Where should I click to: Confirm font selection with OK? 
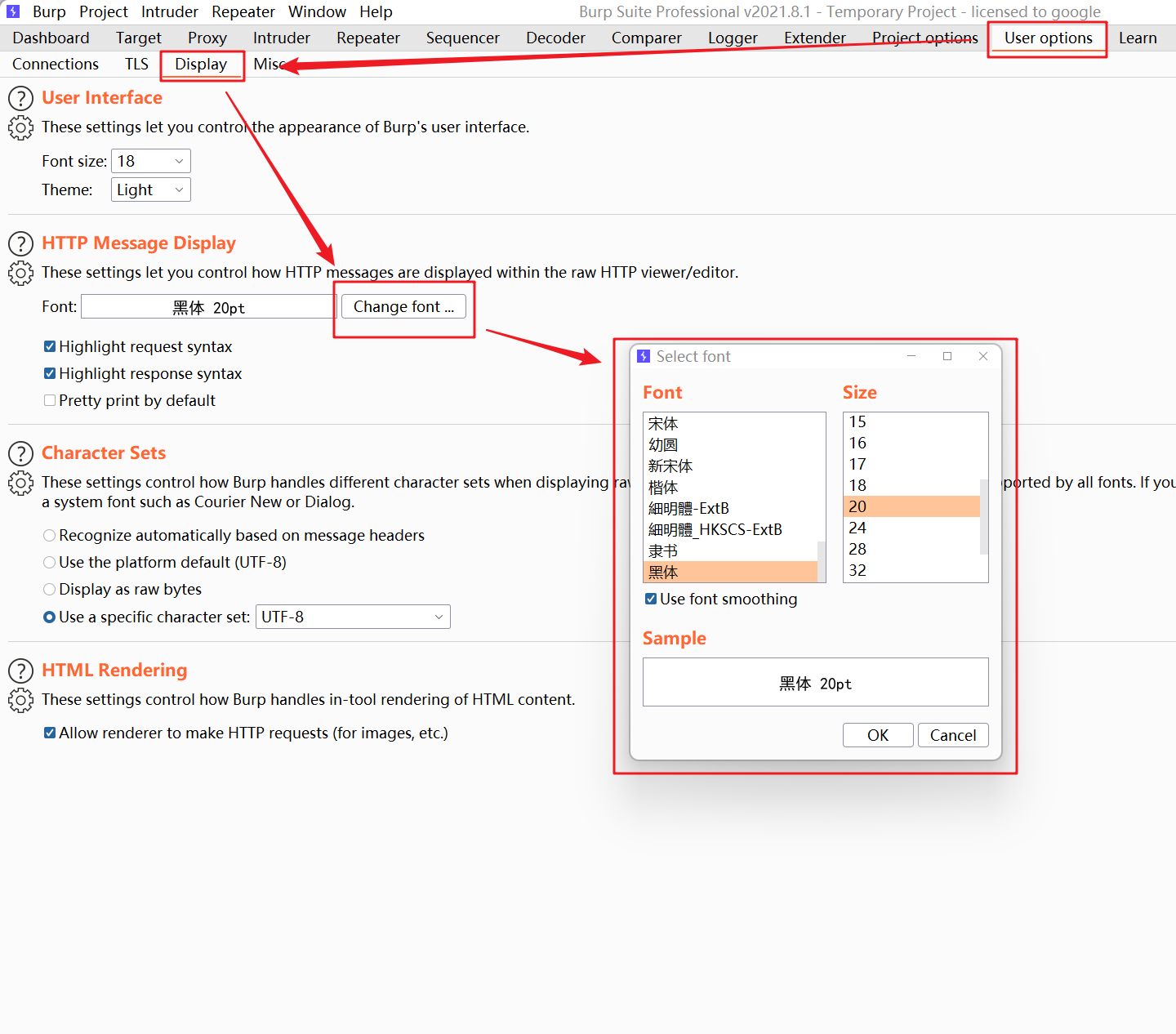click(x=878, y=735)
